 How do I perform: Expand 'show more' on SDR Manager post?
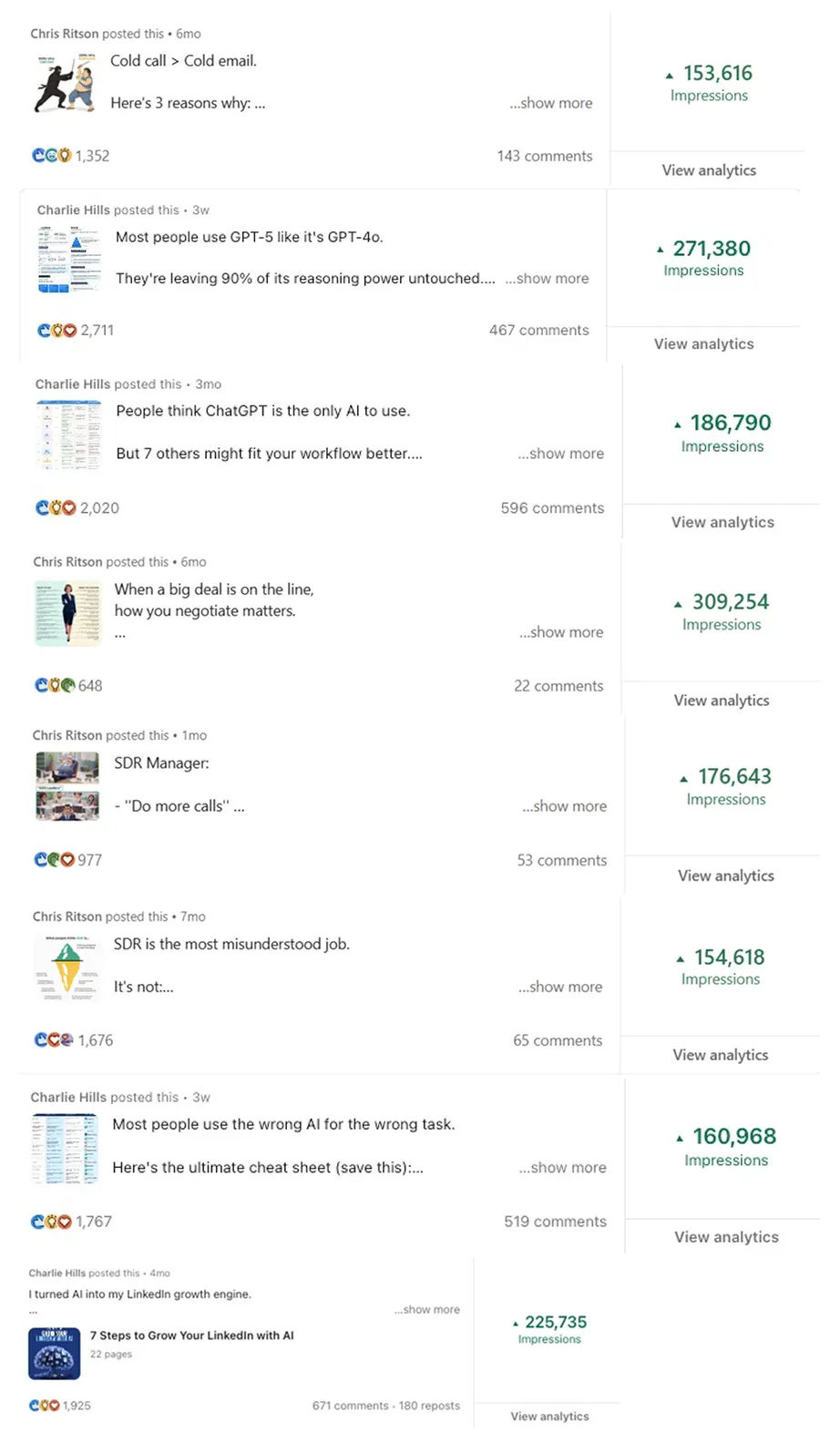coord(565,805)
